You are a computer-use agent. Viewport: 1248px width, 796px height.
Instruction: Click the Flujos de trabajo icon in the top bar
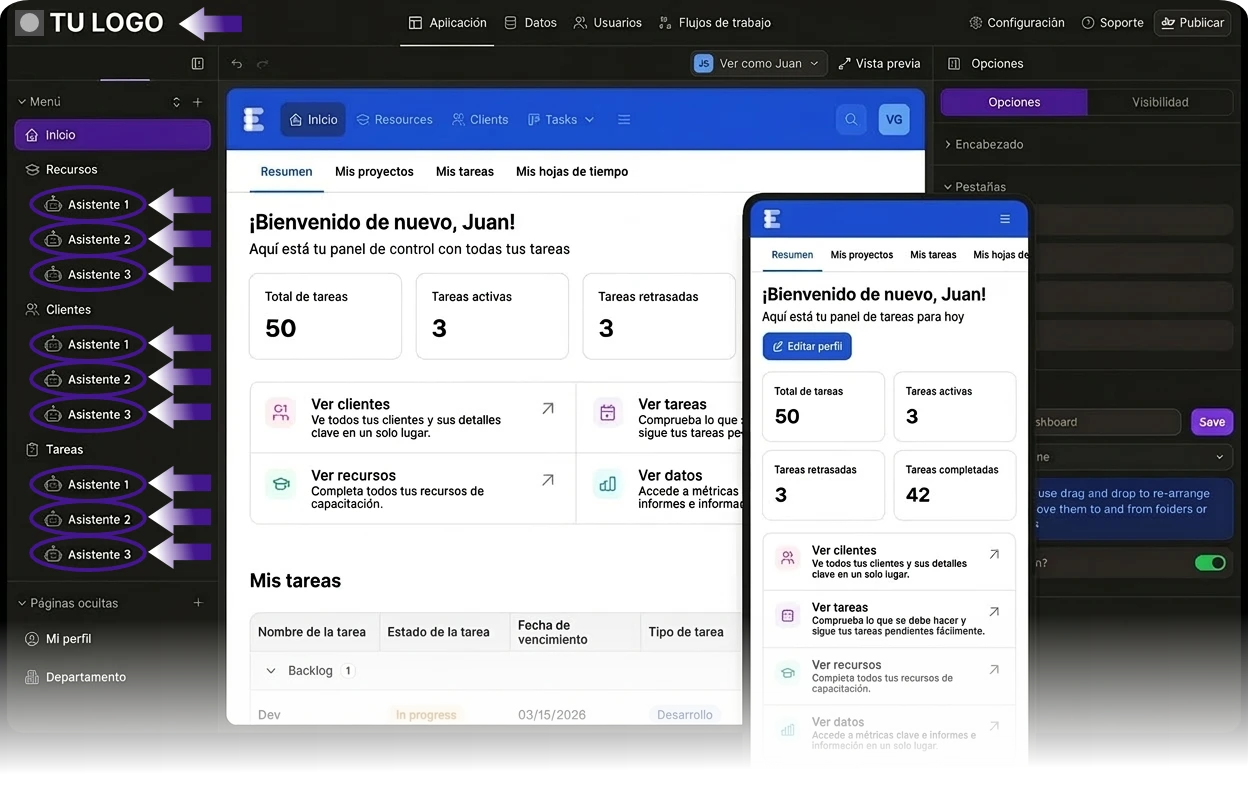pos(663,21)
